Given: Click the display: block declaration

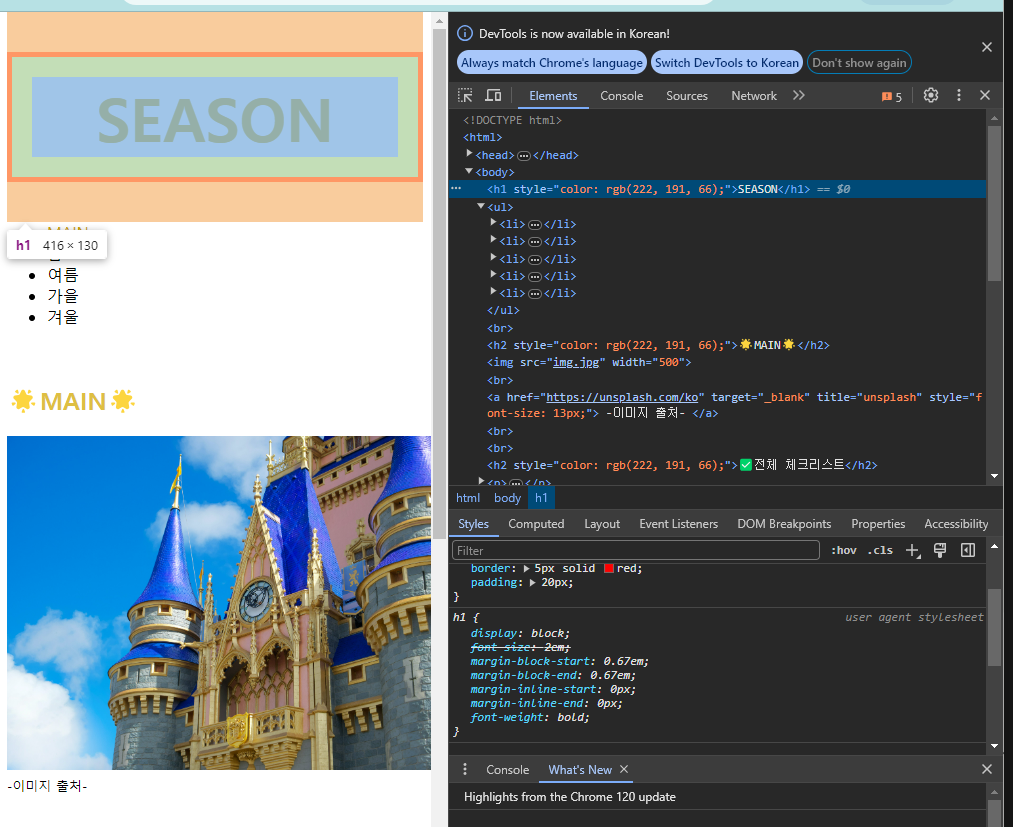Looking at the screenshot, I should [x=520, y=633].
